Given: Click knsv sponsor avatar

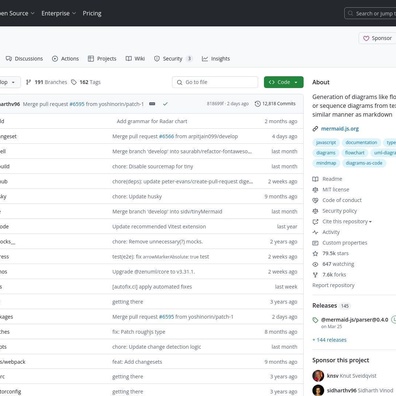Looking at the screenshot, I should click(318, 376).
